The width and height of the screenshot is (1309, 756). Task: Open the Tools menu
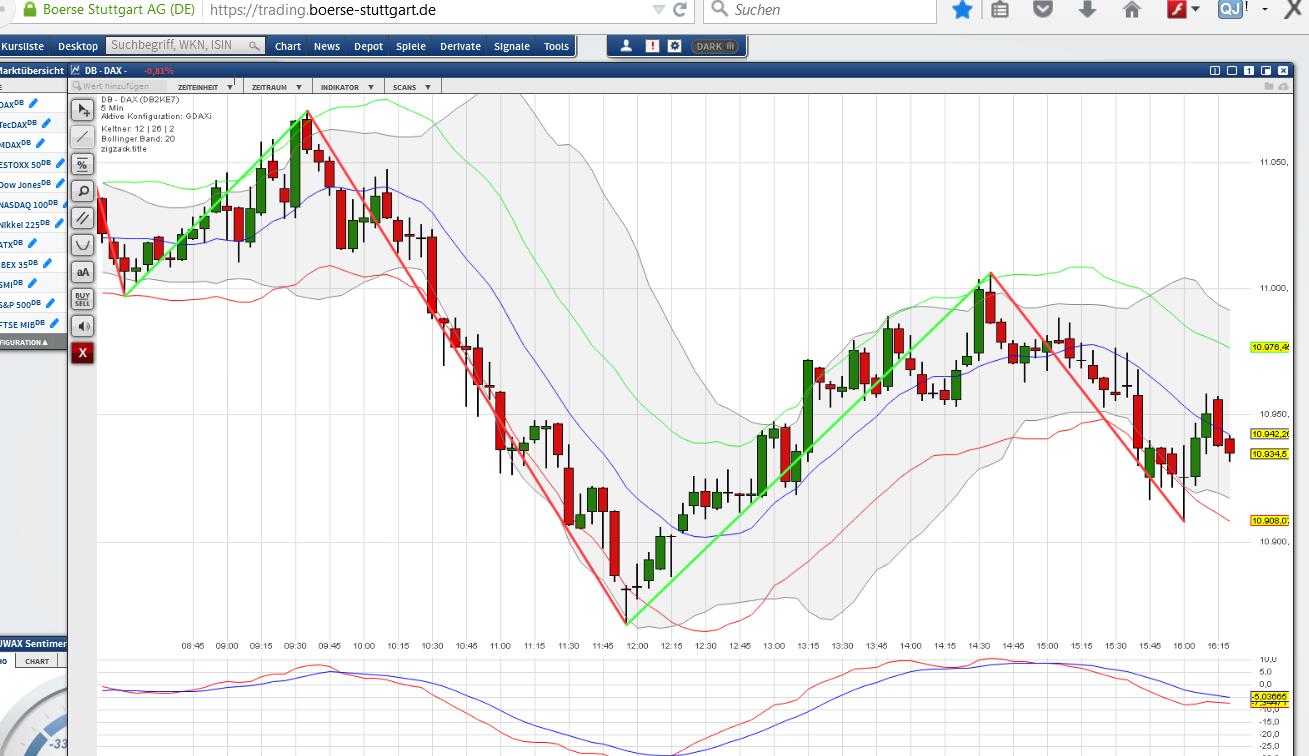[557, 46]
